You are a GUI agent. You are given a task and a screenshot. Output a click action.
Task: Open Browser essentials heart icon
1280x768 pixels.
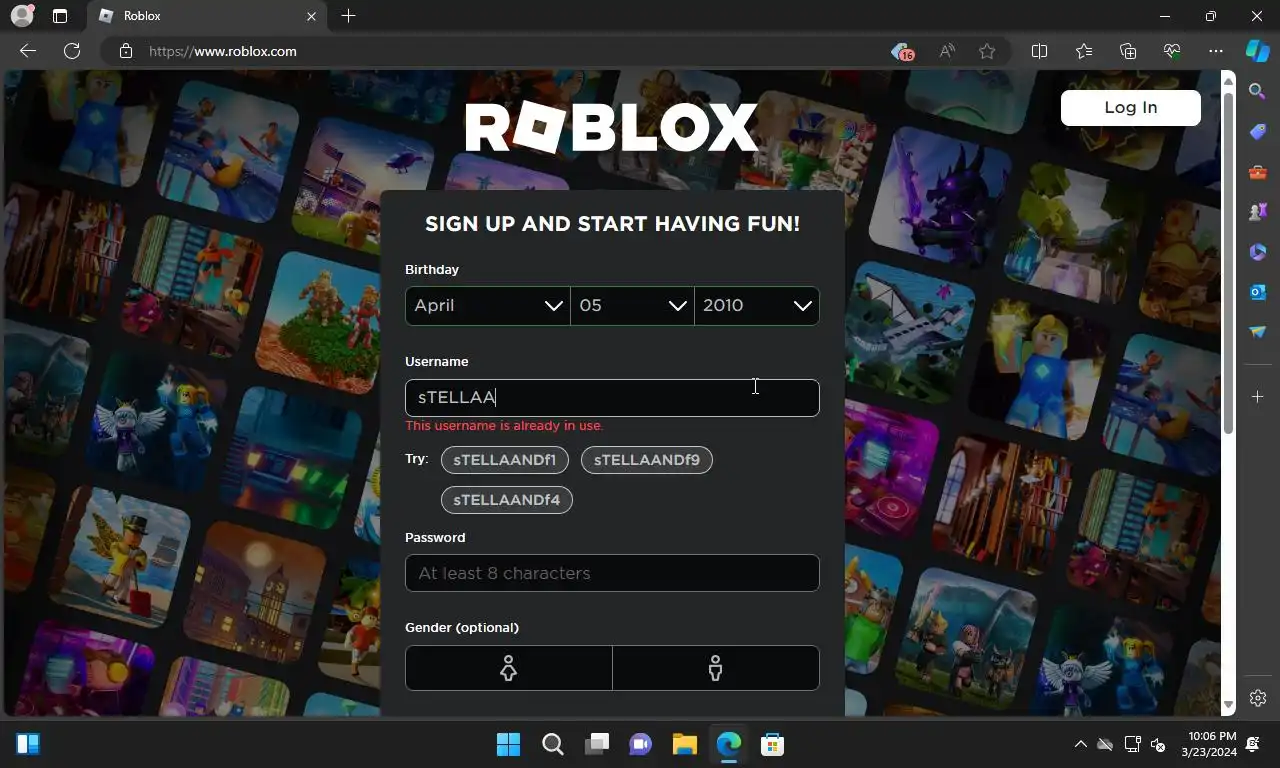[1172, 51]
